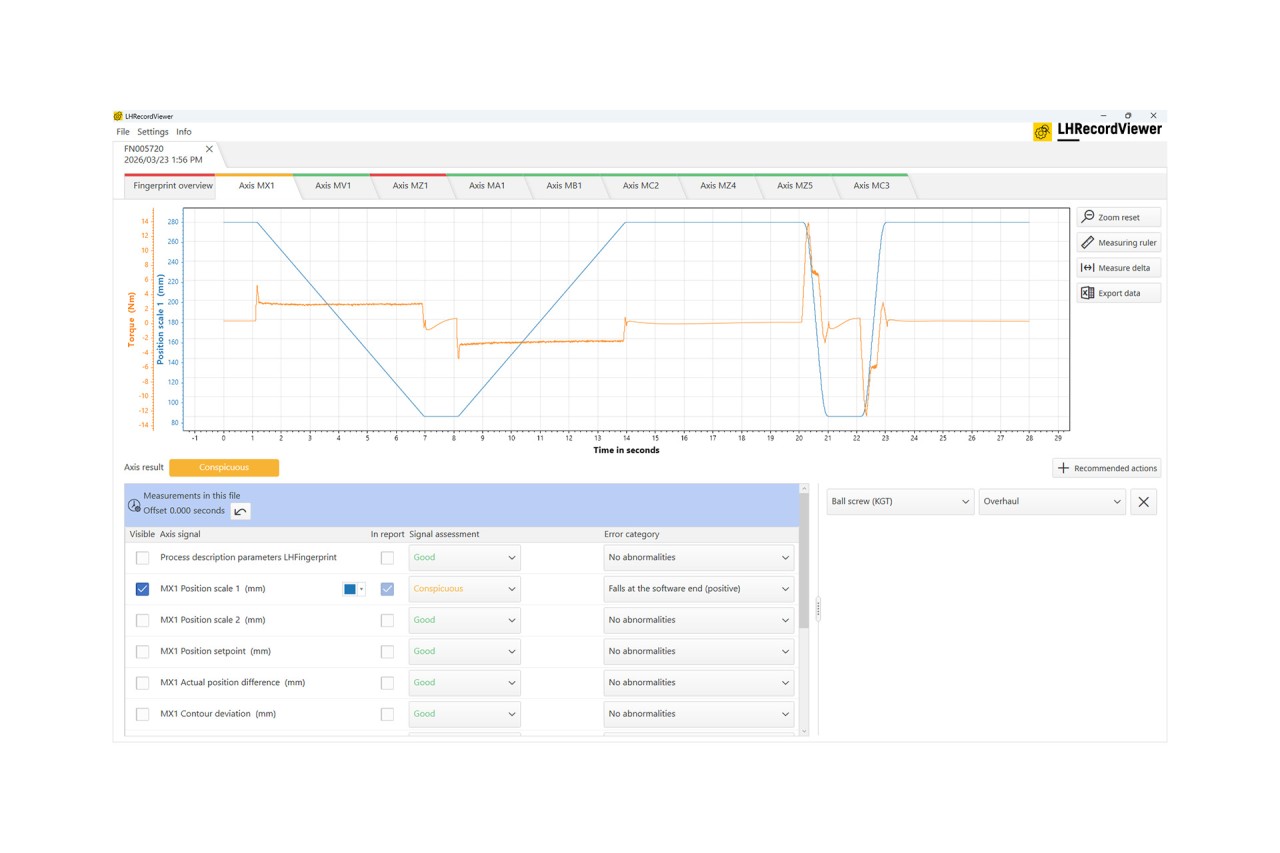This screenshot has width=1280, height=853.
Task: Open the File menu
Action: [123, 132]
